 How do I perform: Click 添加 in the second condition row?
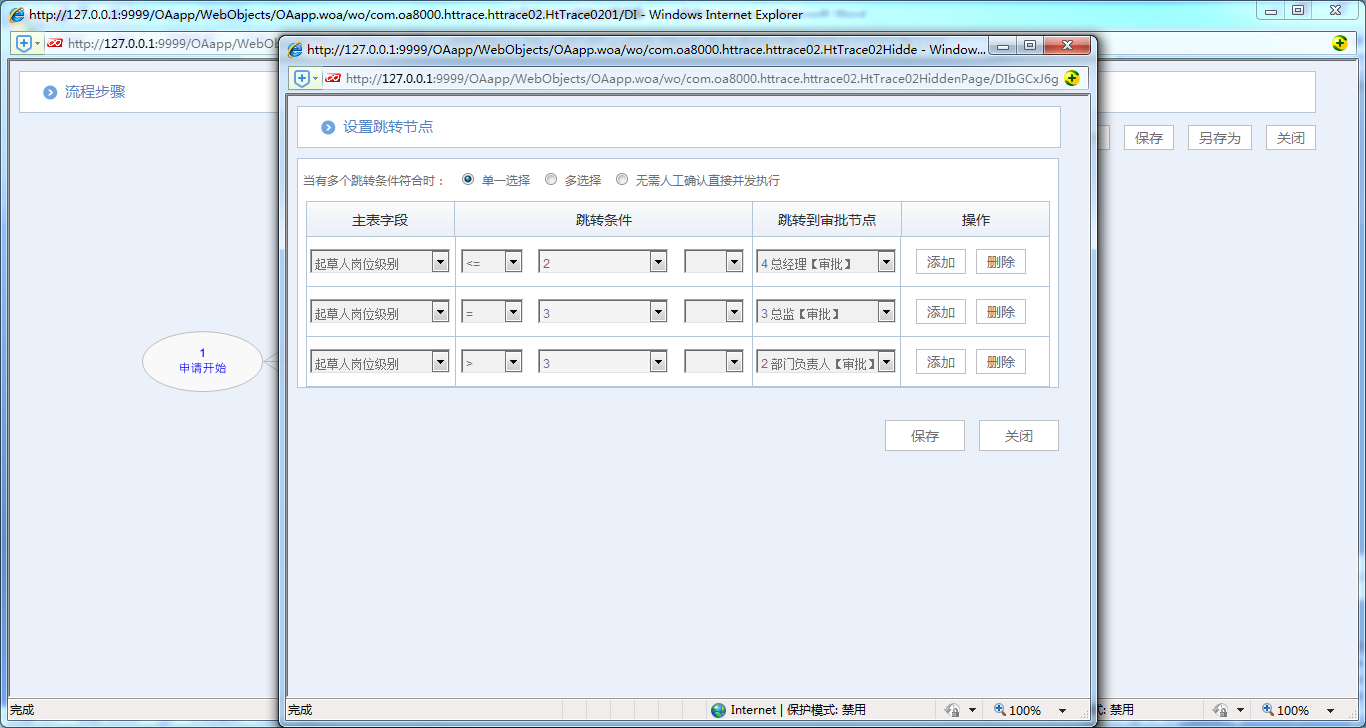(x=940, y=311)
